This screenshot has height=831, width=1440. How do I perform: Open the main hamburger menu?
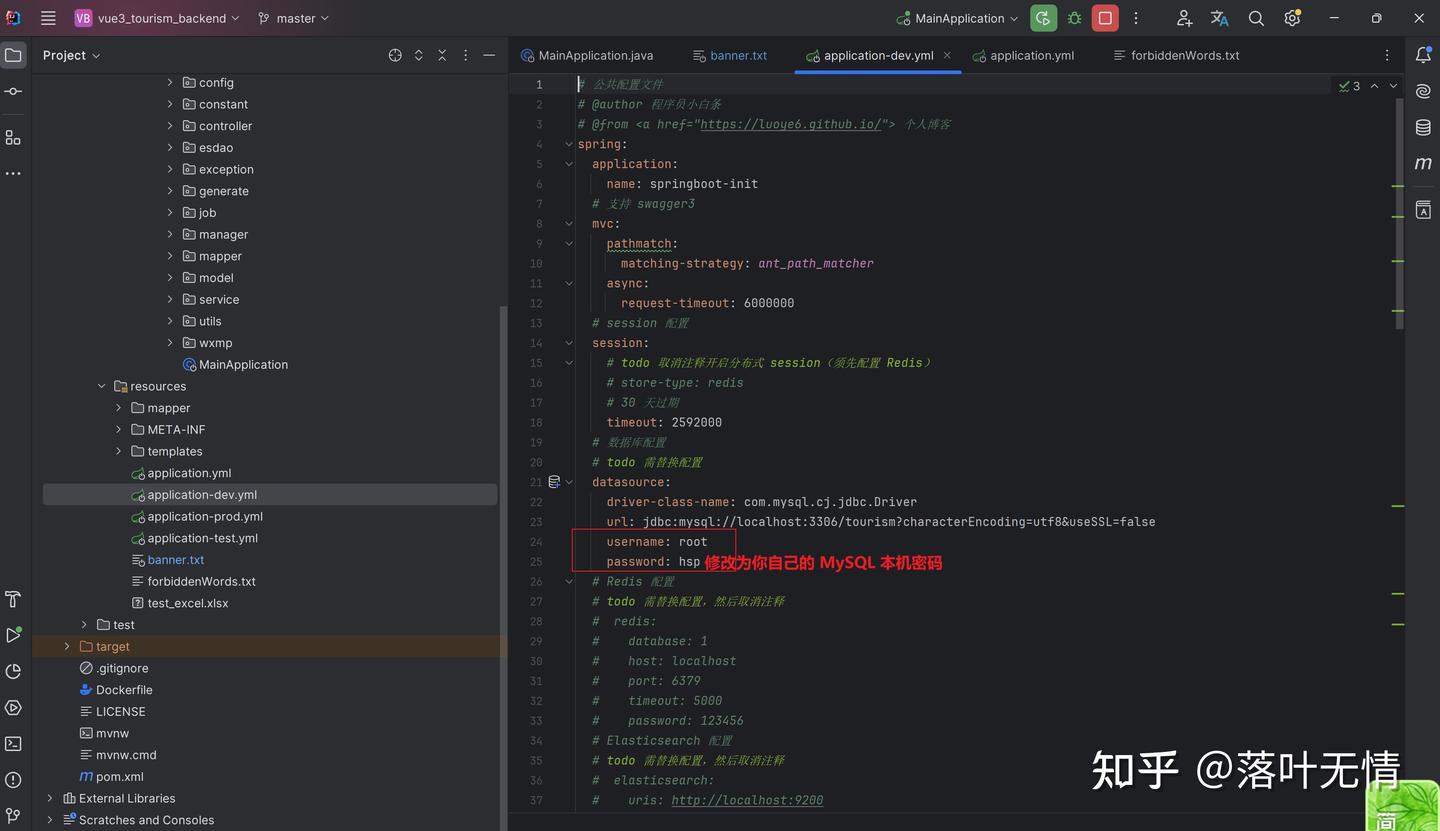coord(48,18)
